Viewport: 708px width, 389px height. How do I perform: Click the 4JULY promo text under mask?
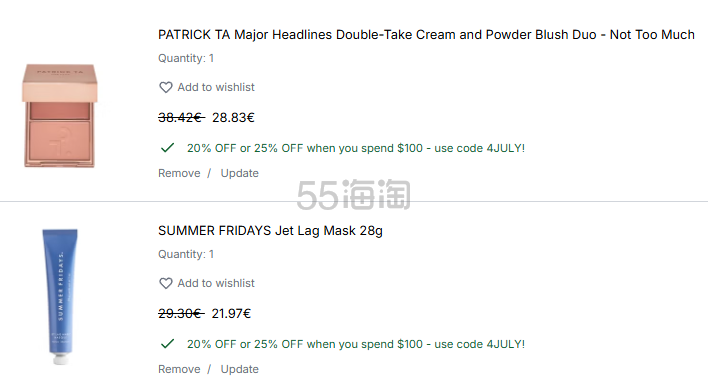click(x=356, y=344)
